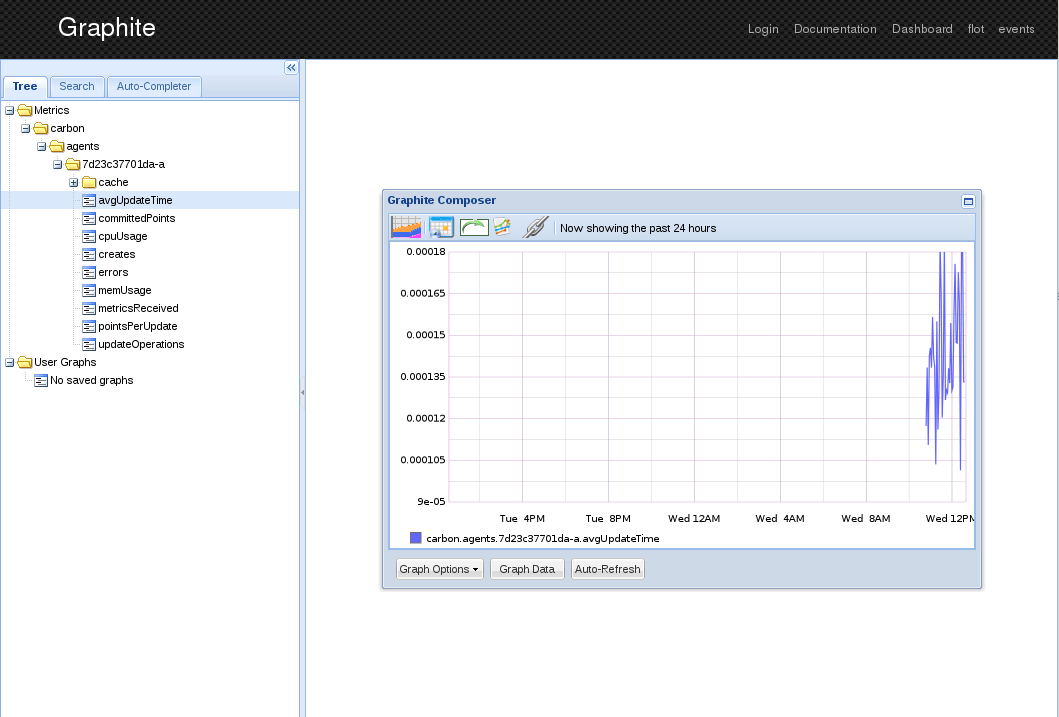Collapse the left tree panel with double-chevron
The image size is (1059, 717).
[x=291, y=68]
